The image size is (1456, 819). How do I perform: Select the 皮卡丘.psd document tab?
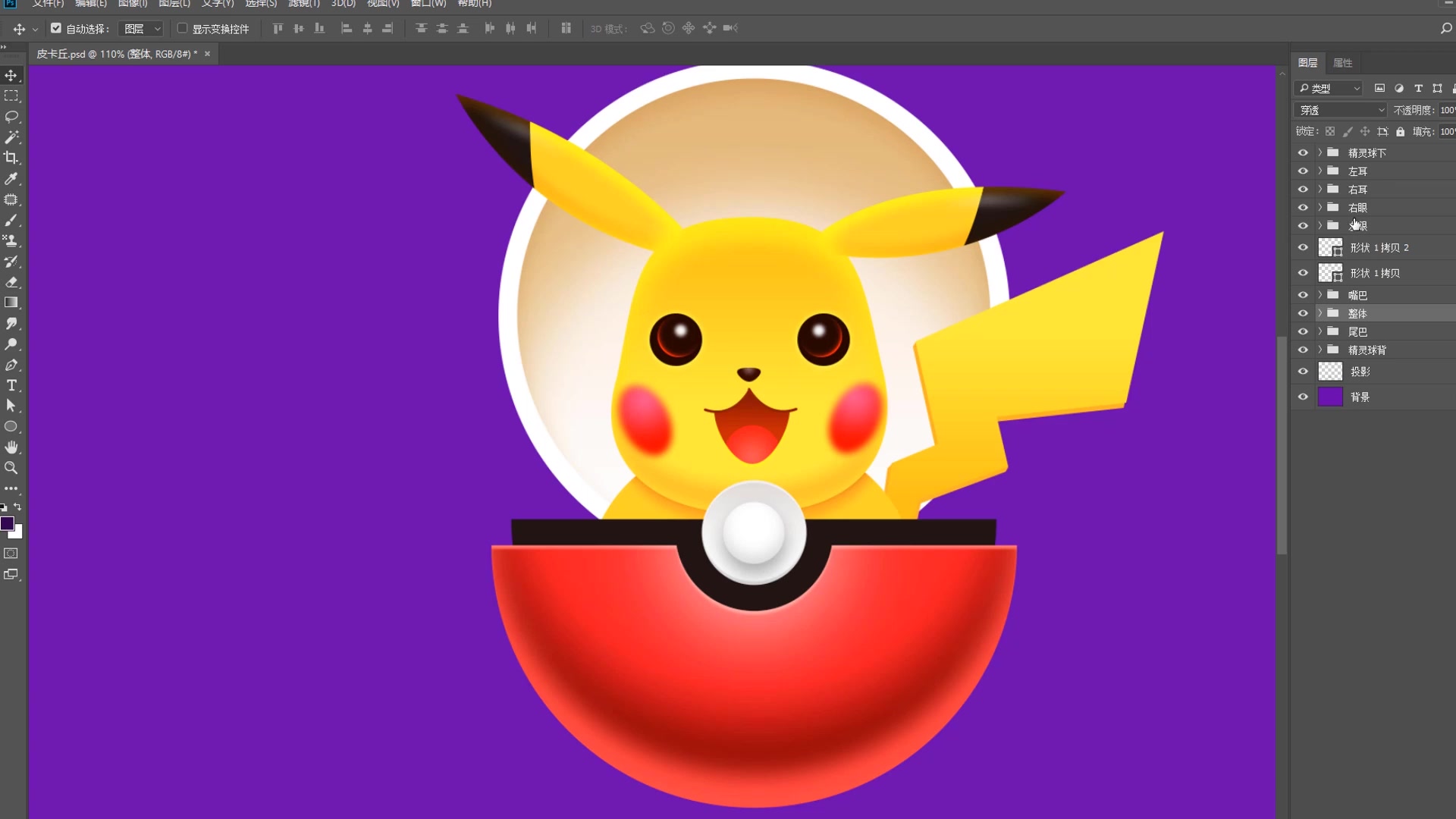coord(117,54)
